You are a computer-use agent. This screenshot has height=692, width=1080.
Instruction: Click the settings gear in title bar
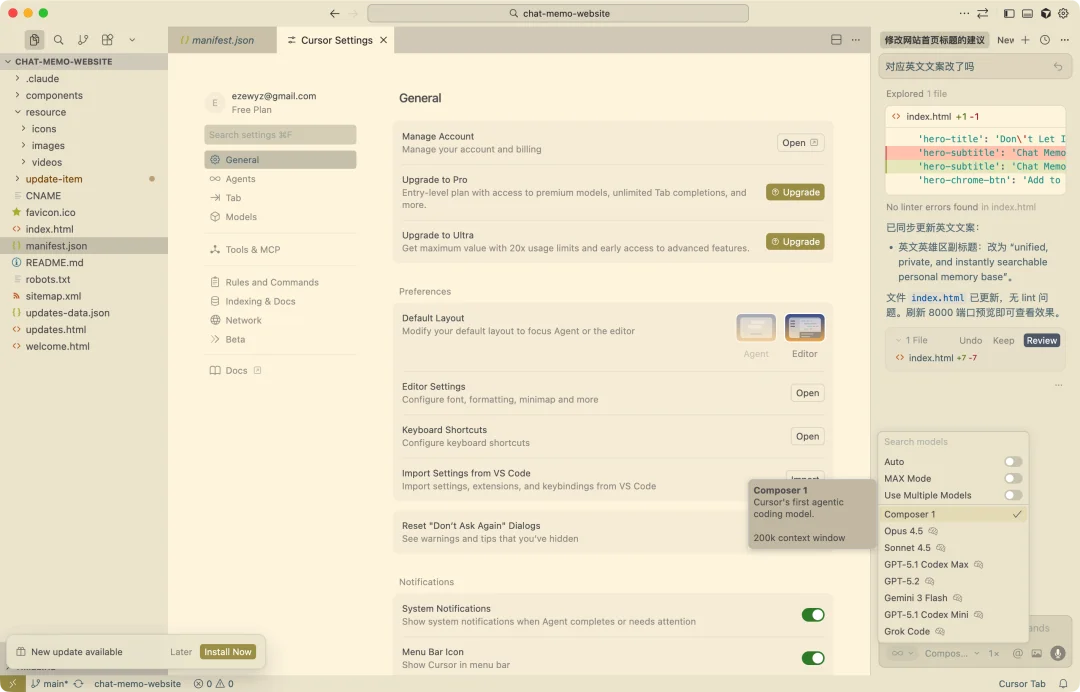[1062, 14]
